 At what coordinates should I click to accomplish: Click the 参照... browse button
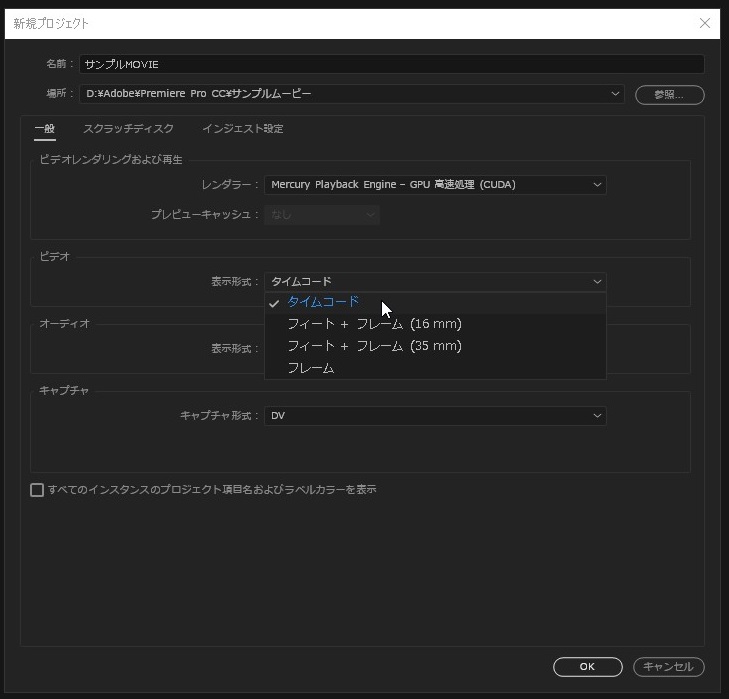tap(669, 95)
